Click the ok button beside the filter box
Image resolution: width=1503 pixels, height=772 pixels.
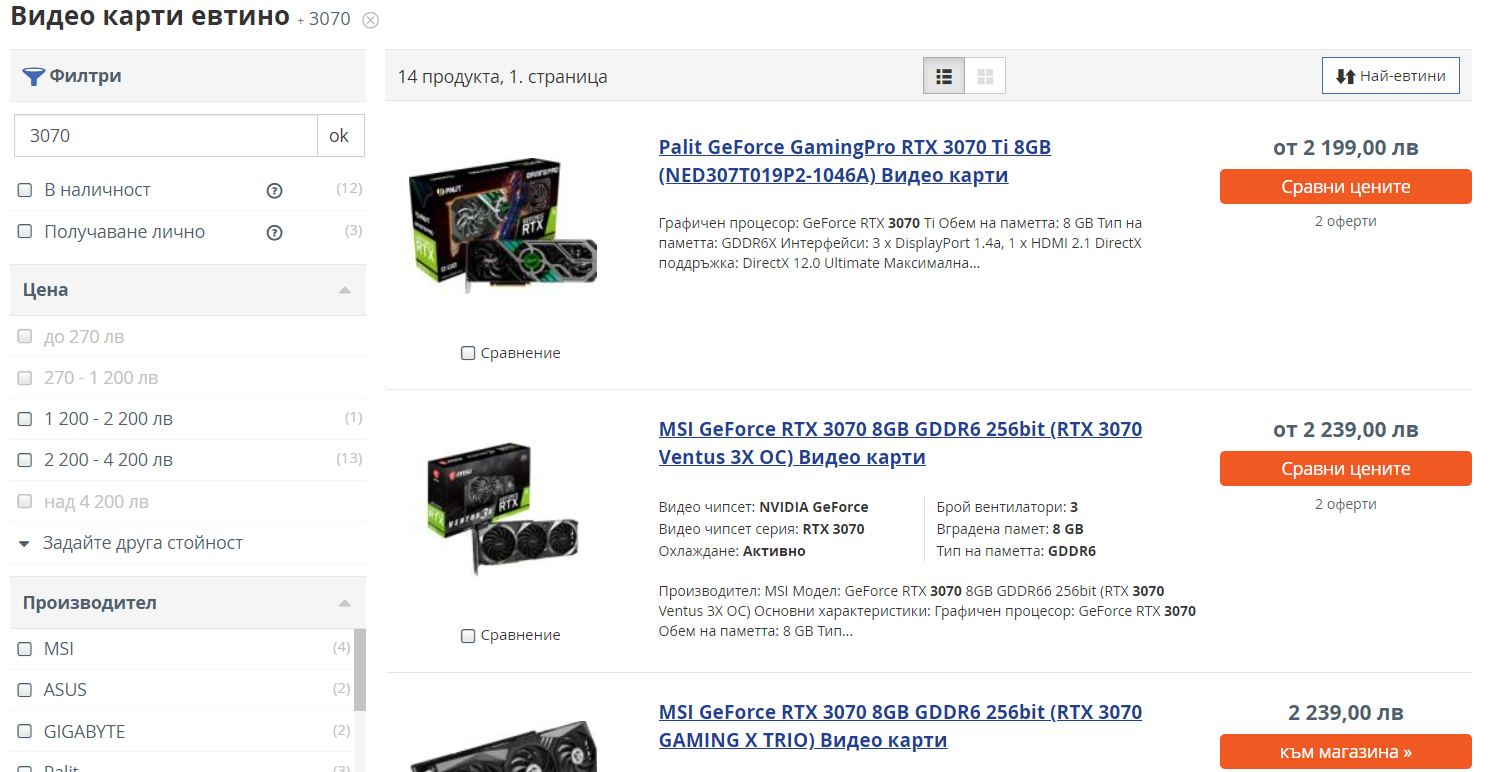click(340, 135)
